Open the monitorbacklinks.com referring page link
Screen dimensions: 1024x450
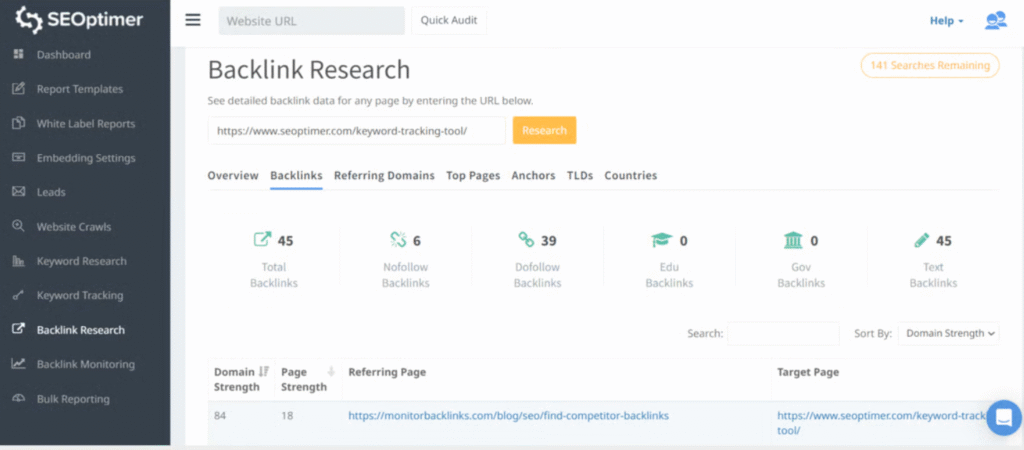[x=508, y=416]
